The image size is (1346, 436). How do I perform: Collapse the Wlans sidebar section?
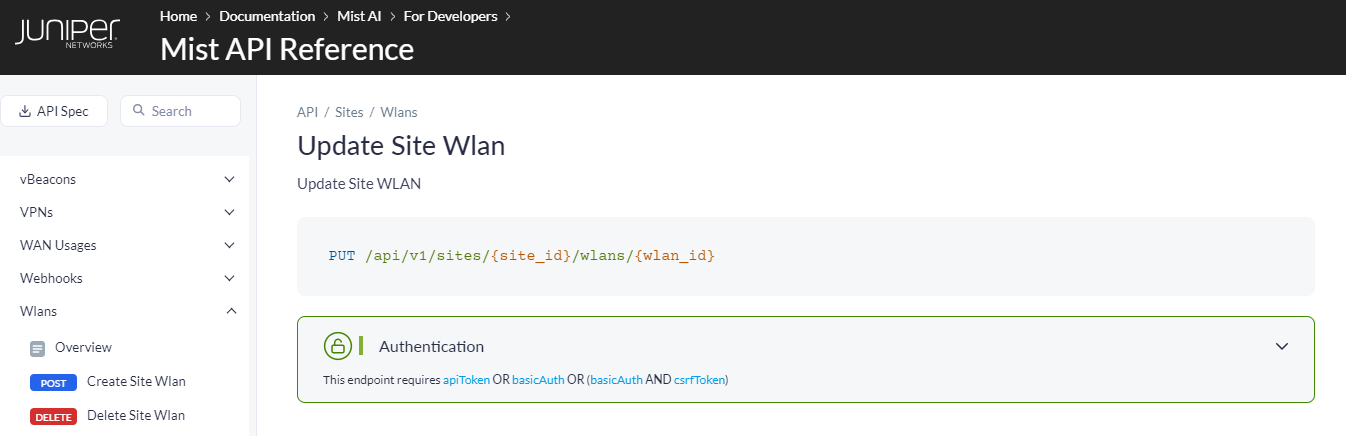231,311
